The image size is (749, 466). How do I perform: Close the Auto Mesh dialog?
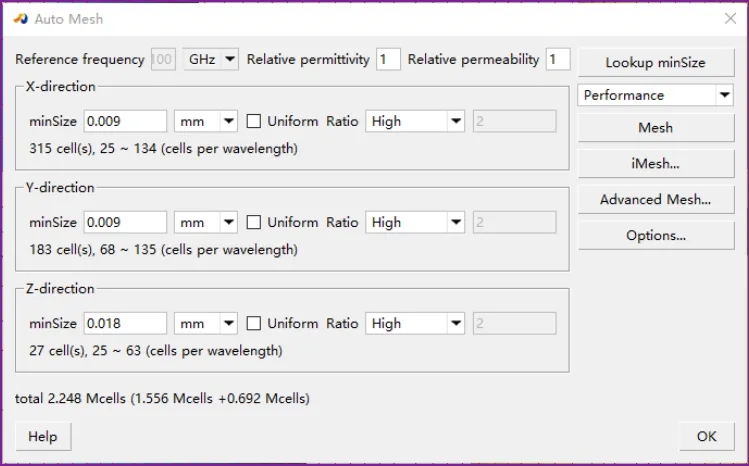[729, 18]
